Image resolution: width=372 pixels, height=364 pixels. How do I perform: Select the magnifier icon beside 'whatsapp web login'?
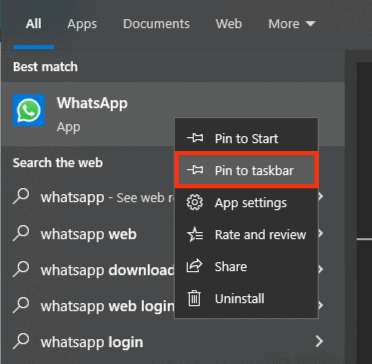click(x=21, y=306)
